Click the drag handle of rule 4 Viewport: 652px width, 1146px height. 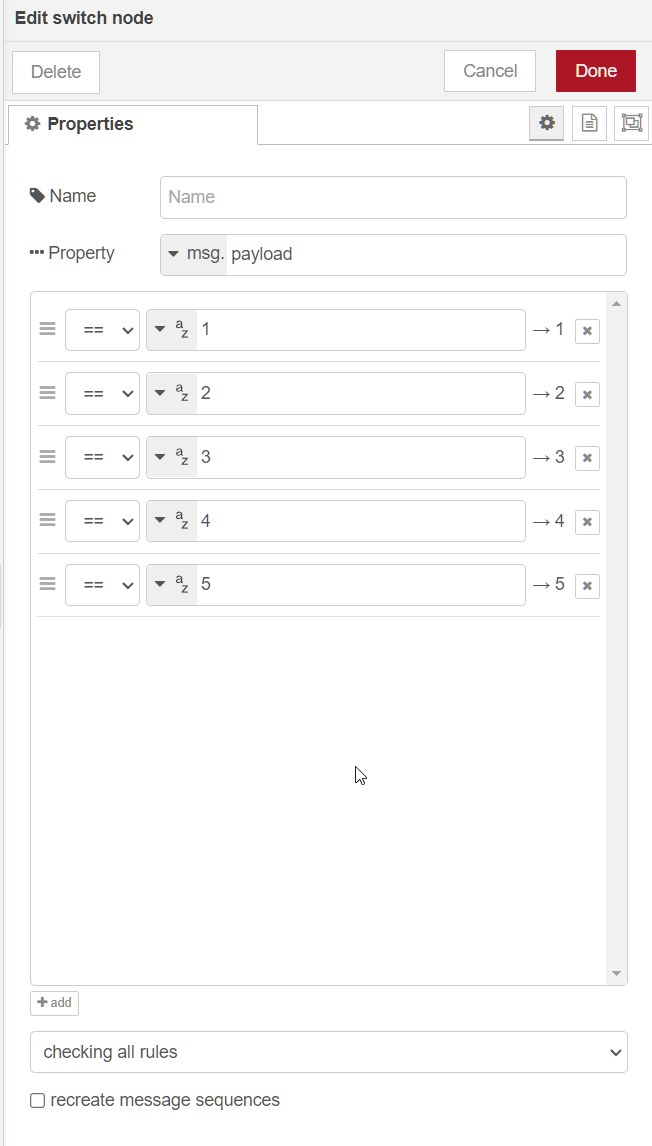(47, 520)
